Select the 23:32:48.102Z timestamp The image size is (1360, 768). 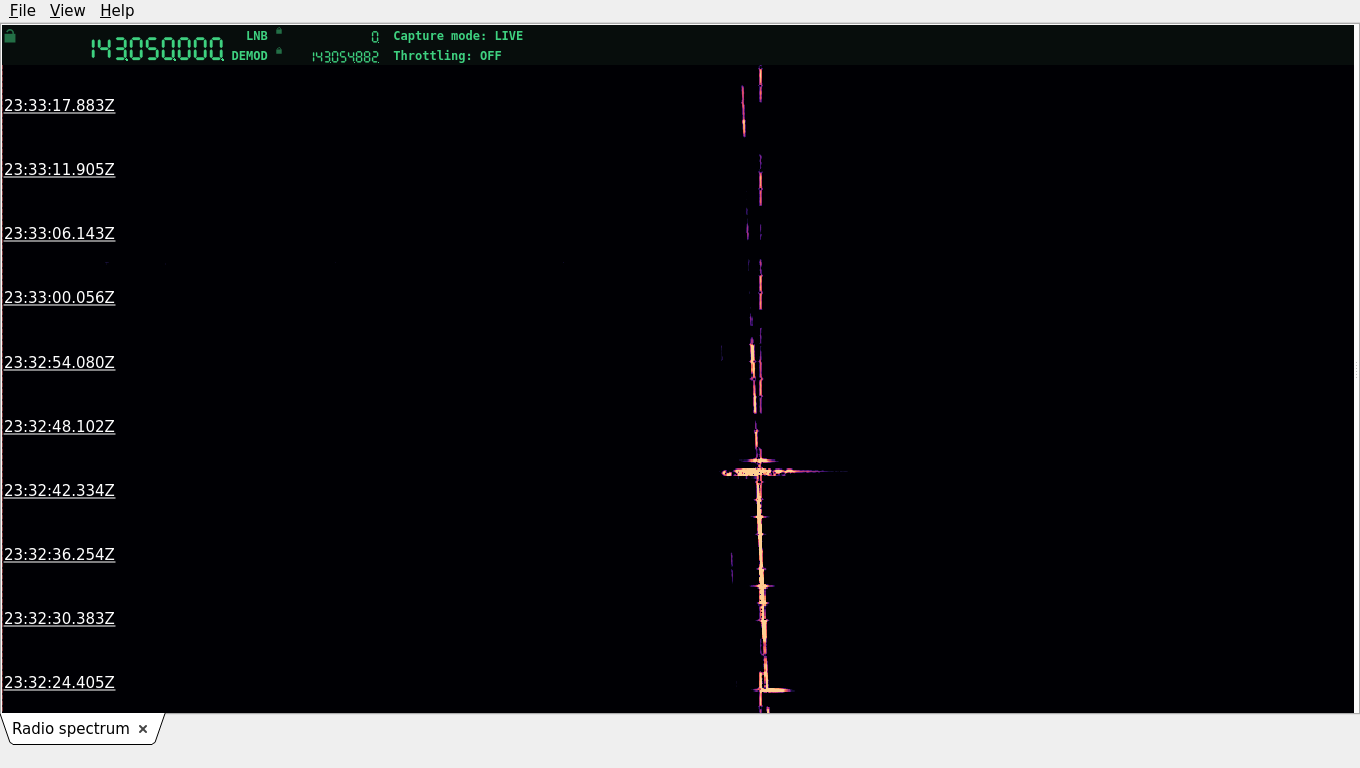point(59,426)
